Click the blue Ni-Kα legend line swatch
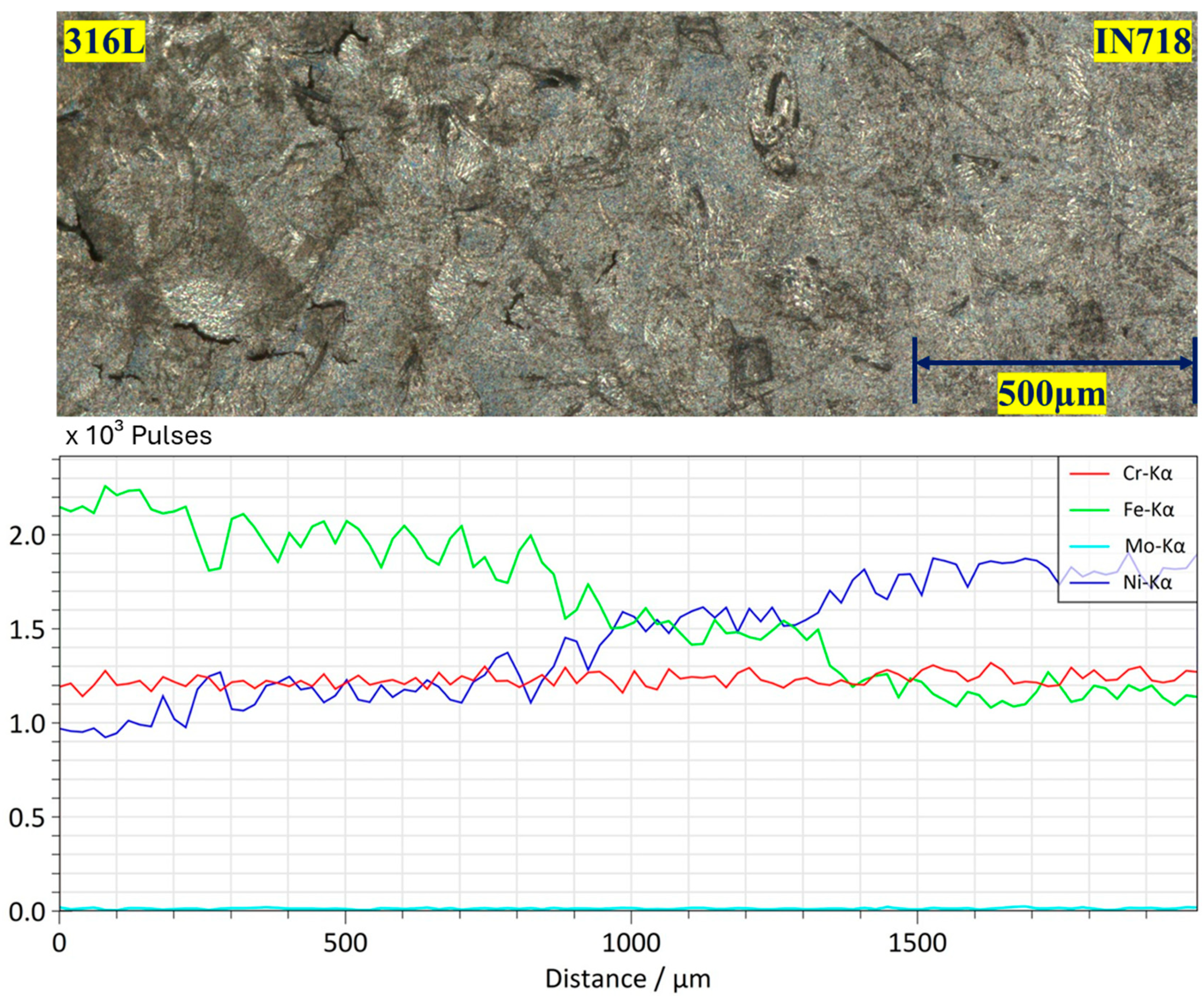The width and height of the screenshot is (1204, 996). tap(1089, 583)
